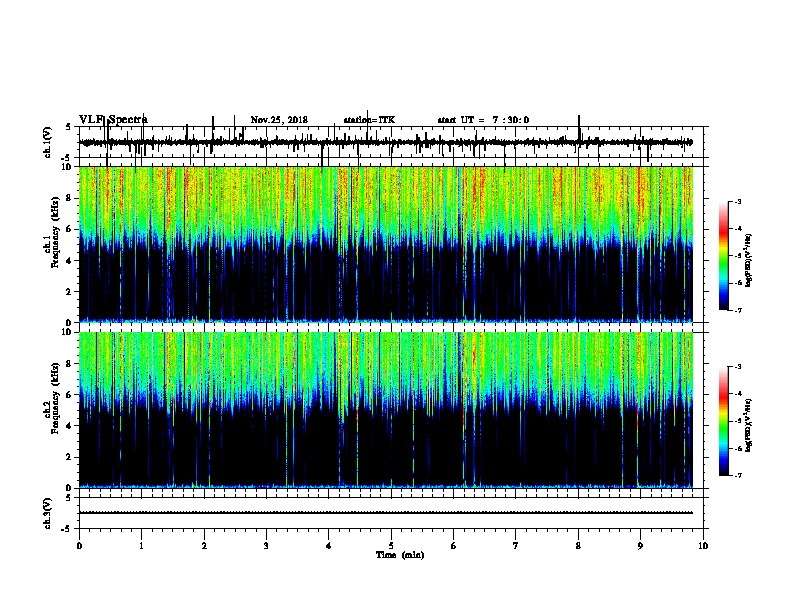Click the "ch.1(V)" waveform axis label
The height and width of the screenshot is (612, 792).
pos(48,142)
